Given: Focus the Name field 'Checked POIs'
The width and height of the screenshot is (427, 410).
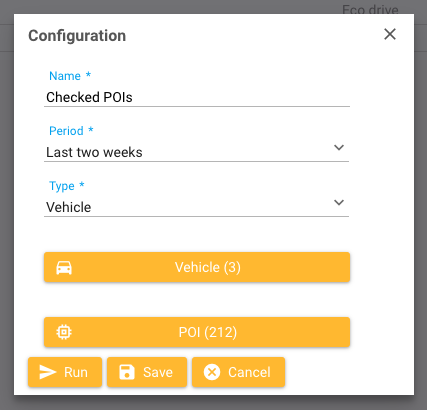Looking at the screenshot, I should coord(197,98).
